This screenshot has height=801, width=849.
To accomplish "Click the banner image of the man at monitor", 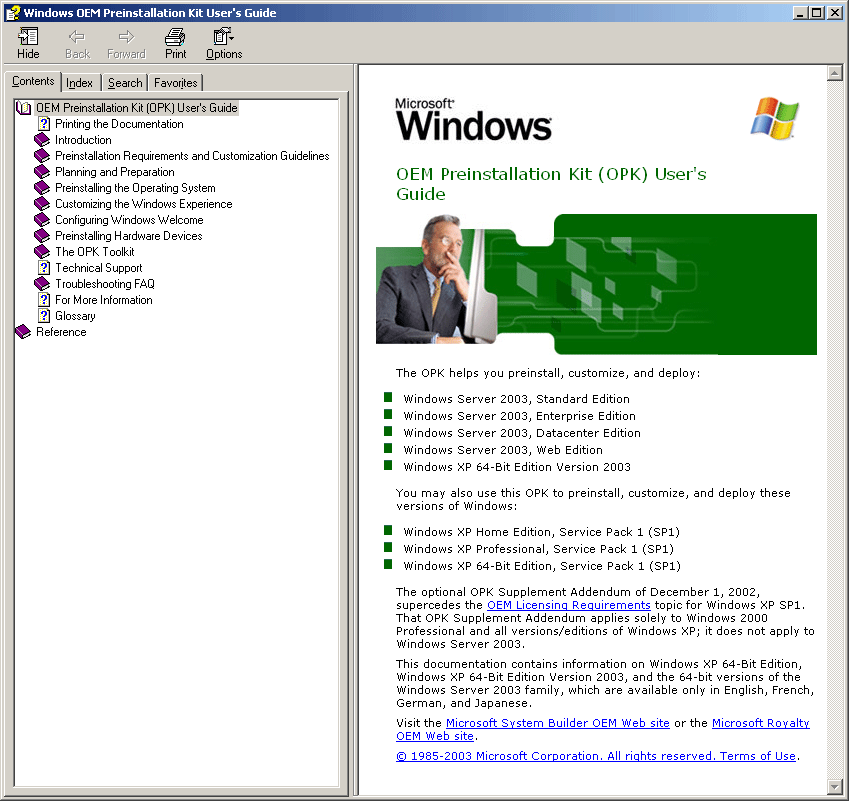I will pyautogui.click(x=596, y=284).
